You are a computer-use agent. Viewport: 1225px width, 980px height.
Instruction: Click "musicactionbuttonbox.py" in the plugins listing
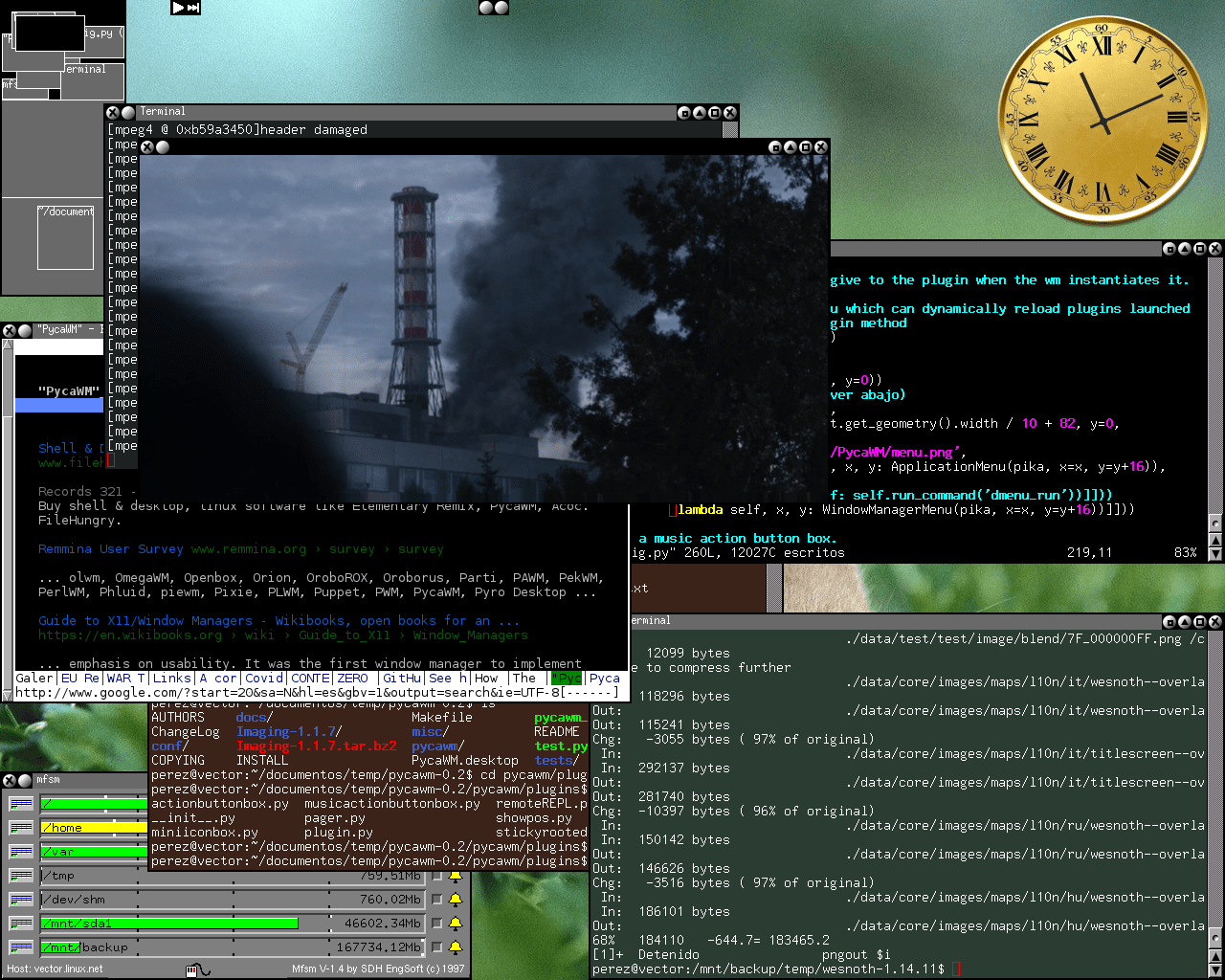click(x=392, y=804)
